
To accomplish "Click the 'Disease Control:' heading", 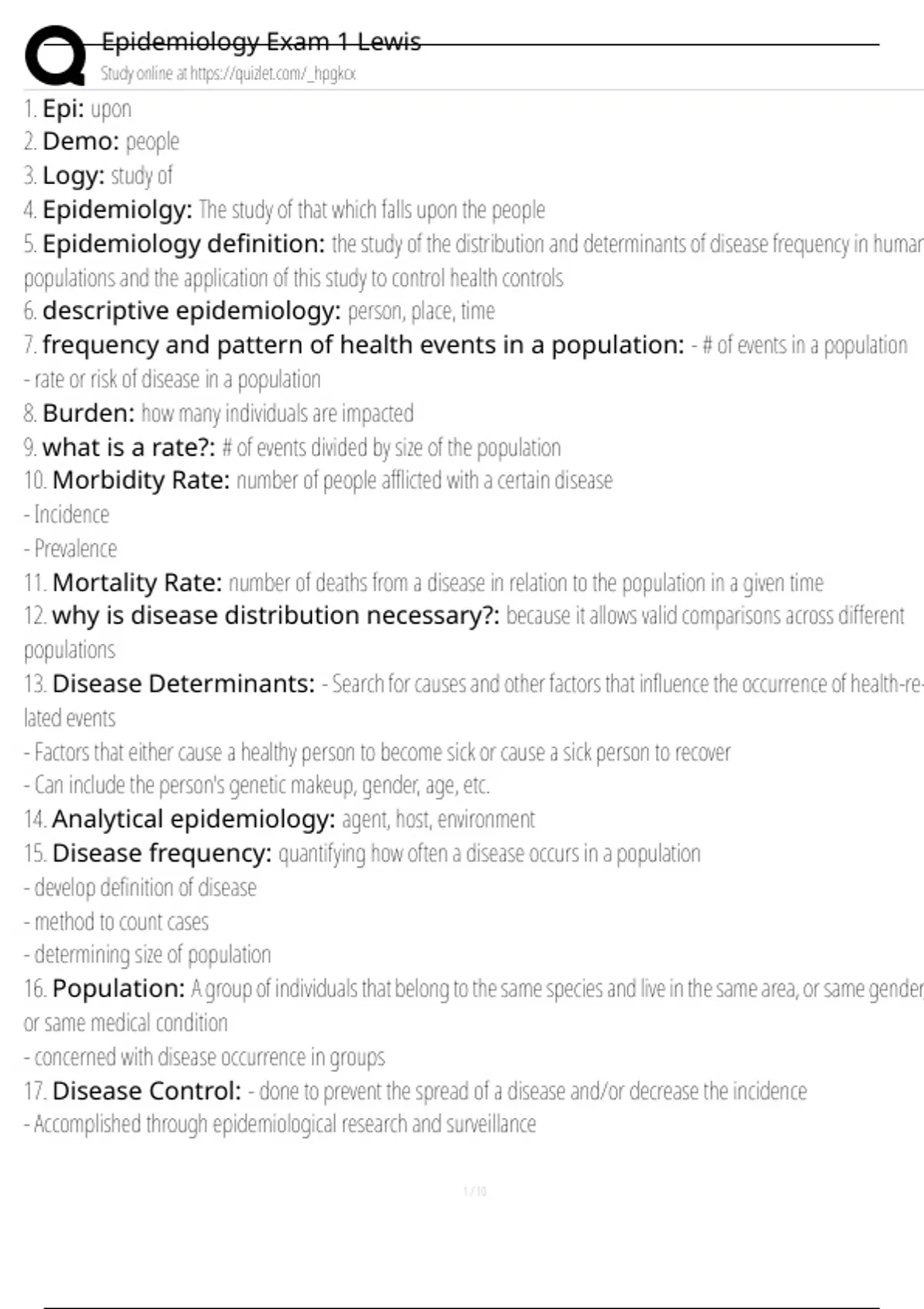I will click(x=147, y=1091).
